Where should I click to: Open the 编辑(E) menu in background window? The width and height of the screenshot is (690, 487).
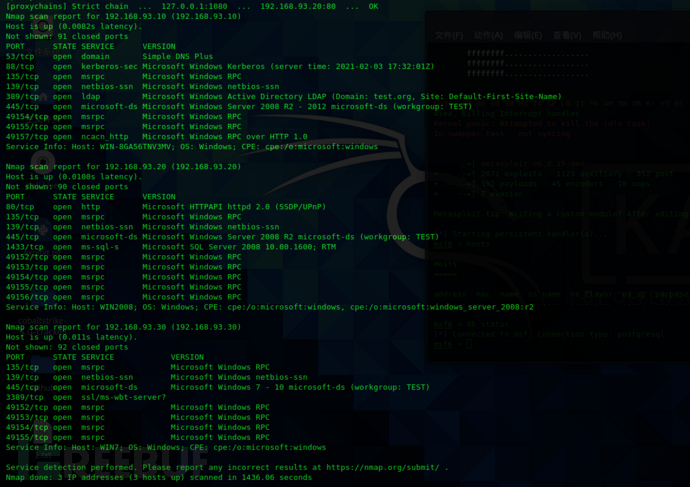click(x=528, y=35)
